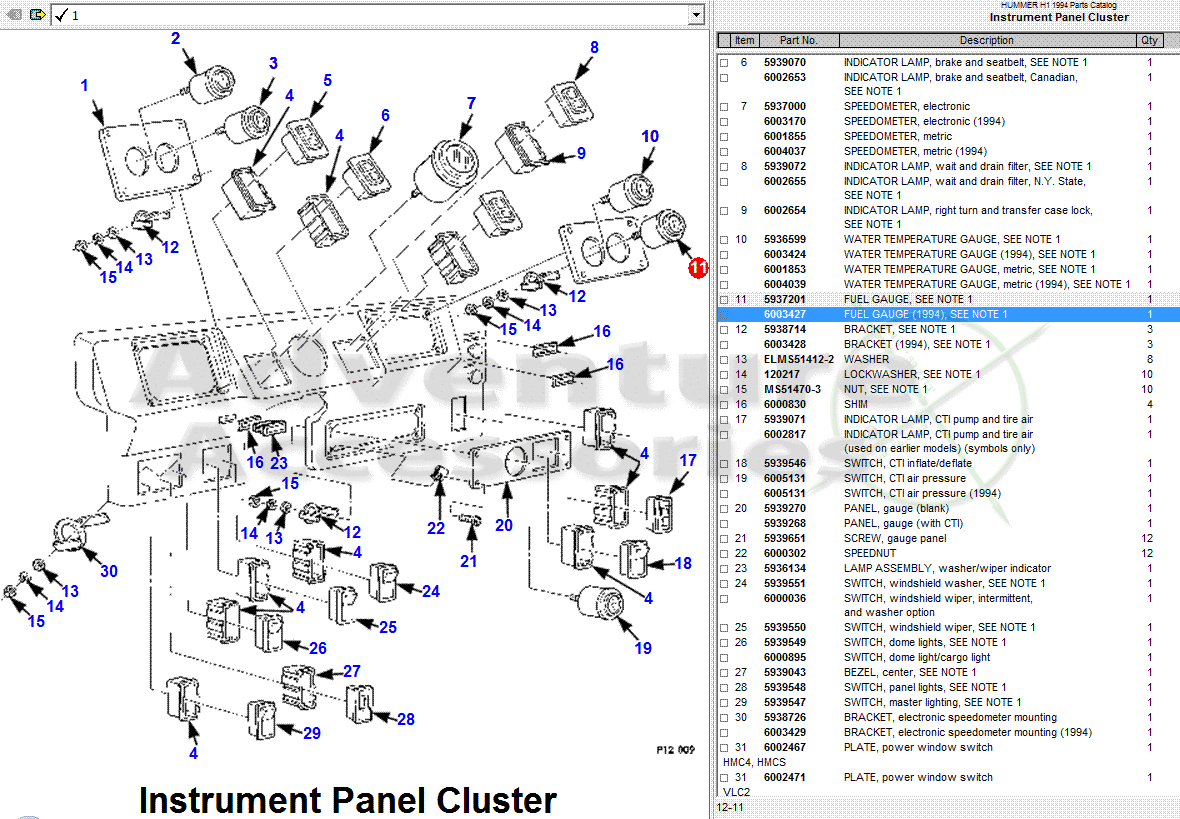This screenshot has height=819, width=1180.
Task: Toggle checkbox for part 5937201 fuel gauge
Action: tap(724, 300)
